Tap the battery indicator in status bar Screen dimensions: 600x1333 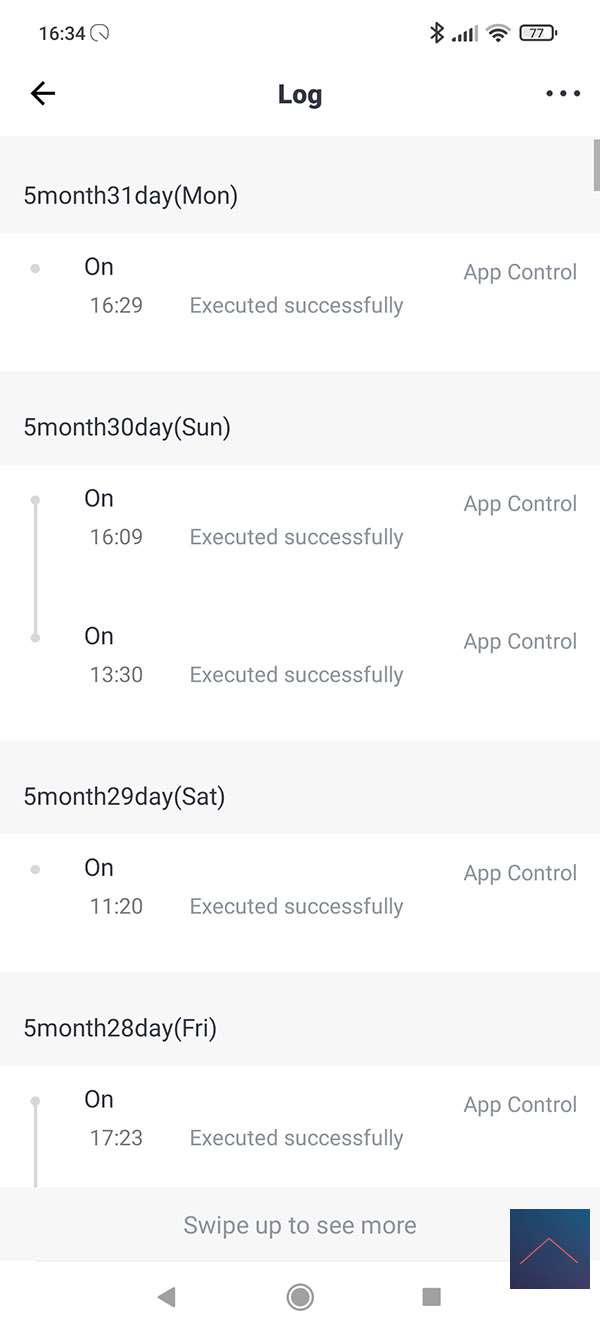537,33
